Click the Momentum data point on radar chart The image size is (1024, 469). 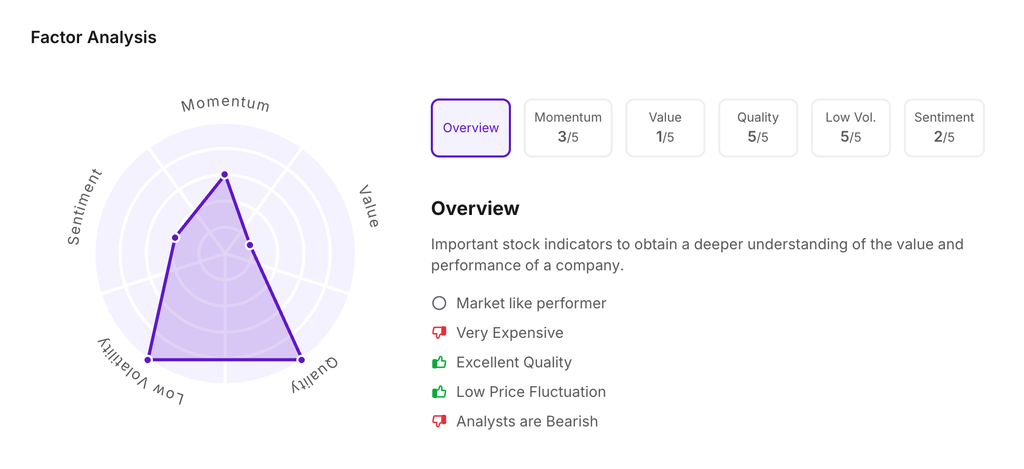point(225,175)
